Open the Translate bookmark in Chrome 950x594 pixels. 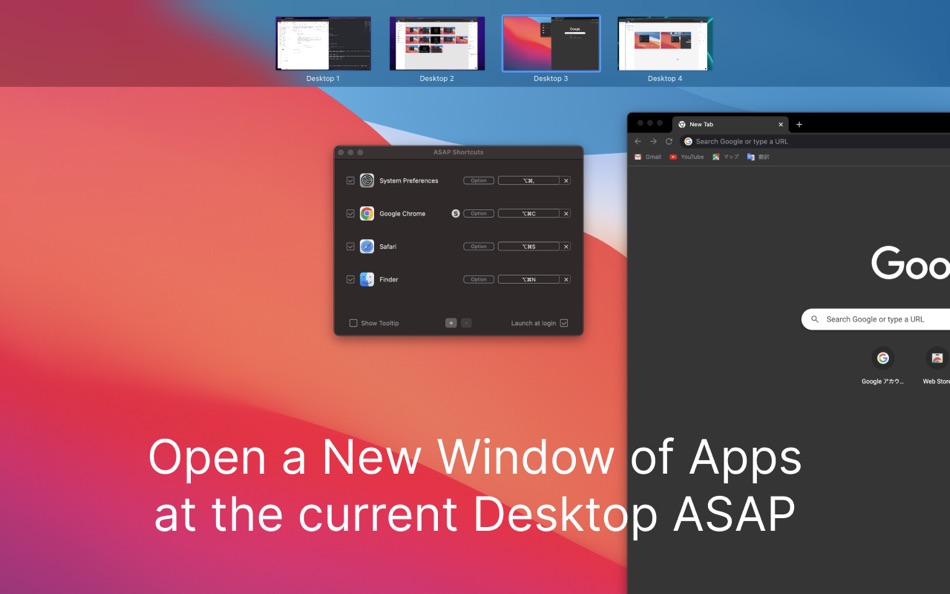(x=758, y=157)
